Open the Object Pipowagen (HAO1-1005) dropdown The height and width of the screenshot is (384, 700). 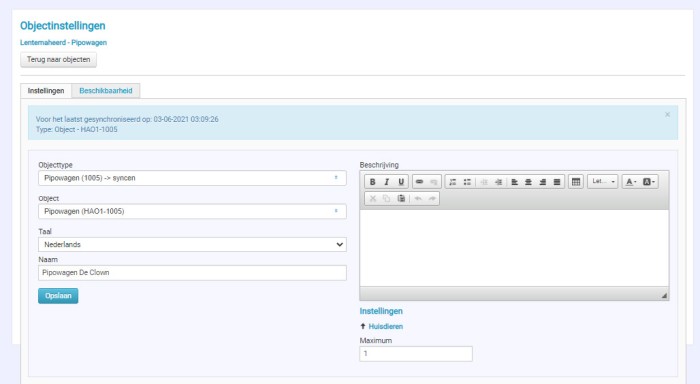point(192,211)
